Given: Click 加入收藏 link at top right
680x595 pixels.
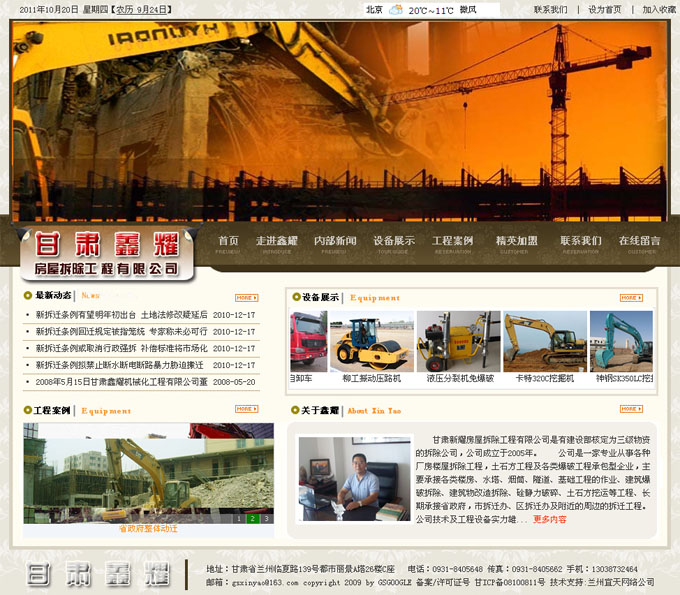Looking at the screenshot, I should (x=658, y=10).
